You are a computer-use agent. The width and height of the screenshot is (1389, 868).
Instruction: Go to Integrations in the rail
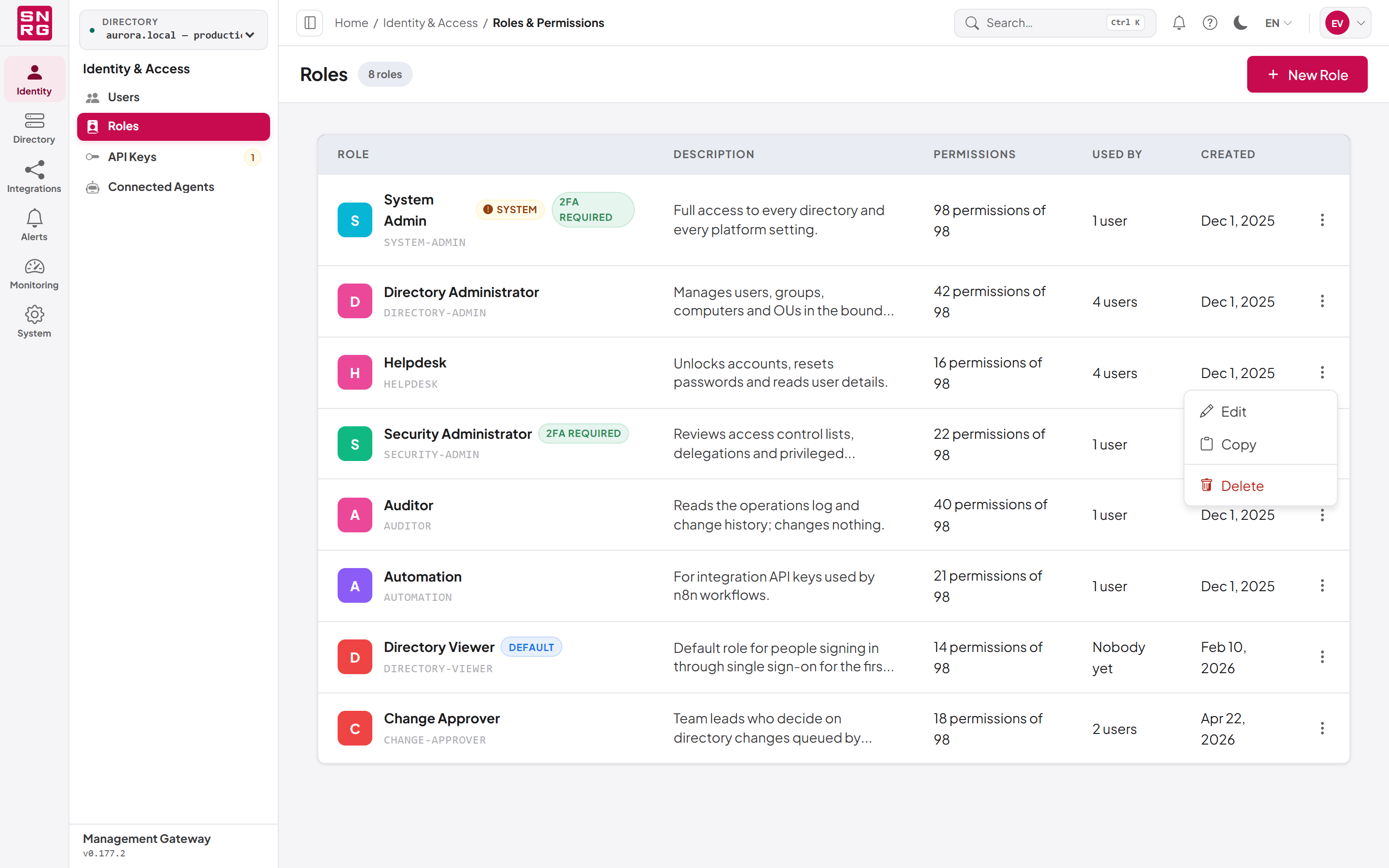click(34, 177)
